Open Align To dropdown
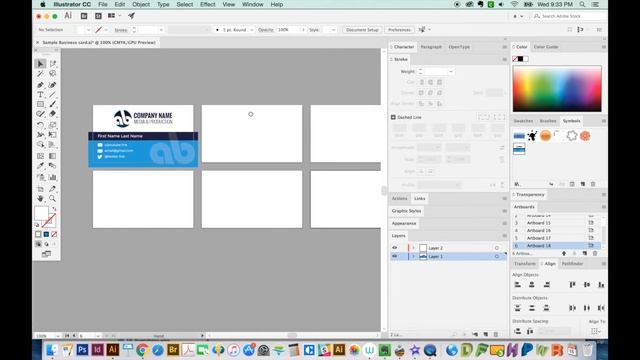This screenshot has width=640, height=360. click(596, 331)
